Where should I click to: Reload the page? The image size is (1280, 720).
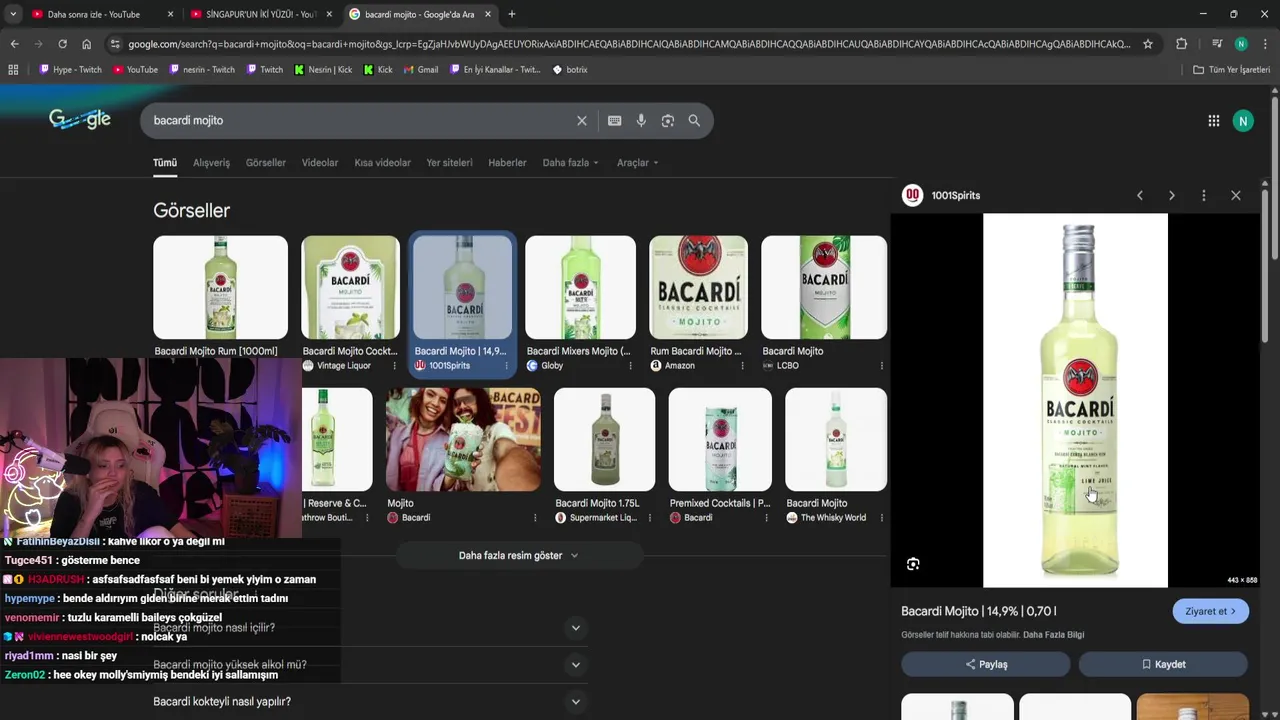click(62, 44)
